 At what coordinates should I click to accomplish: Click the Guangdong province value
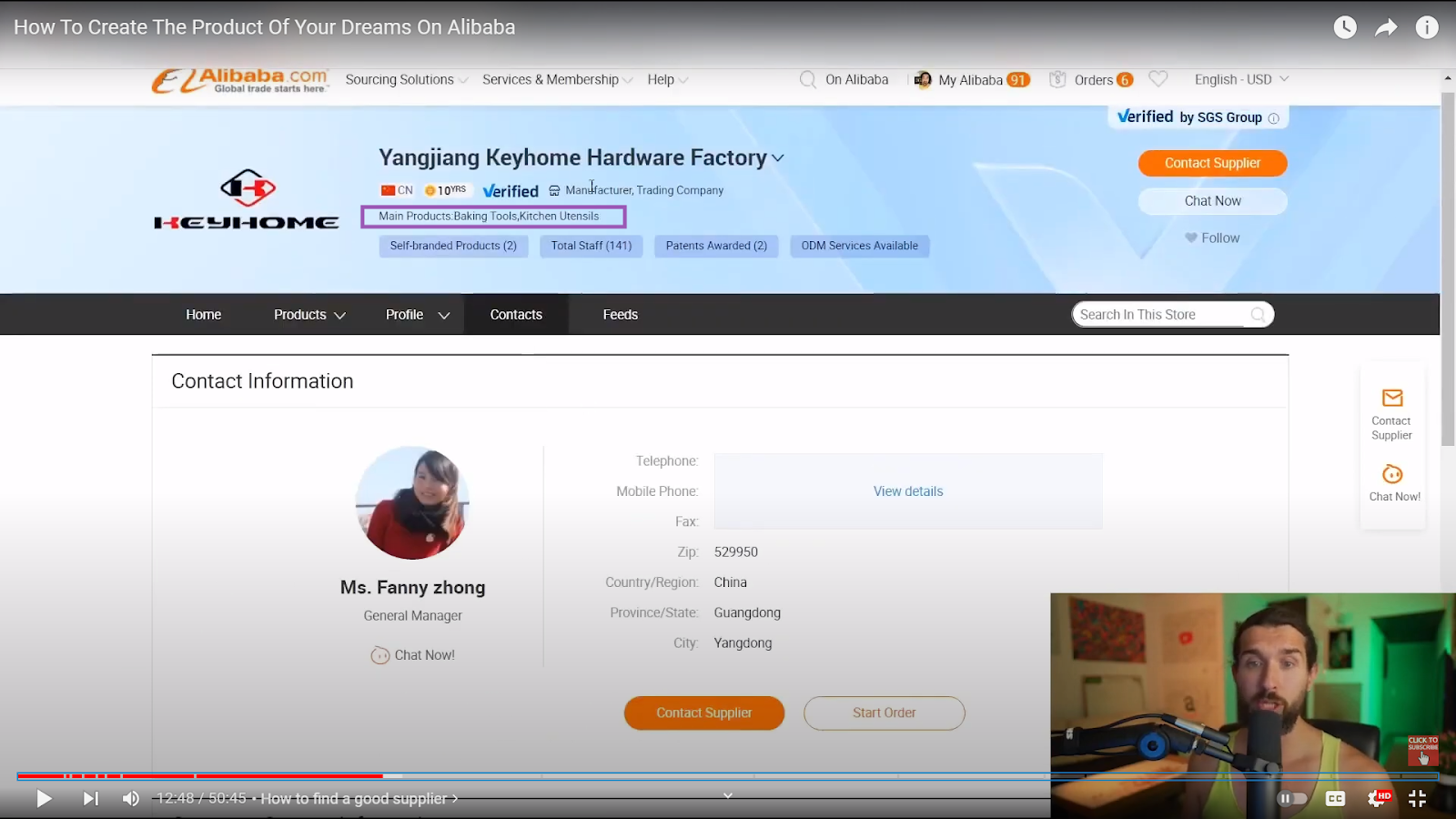747,613
